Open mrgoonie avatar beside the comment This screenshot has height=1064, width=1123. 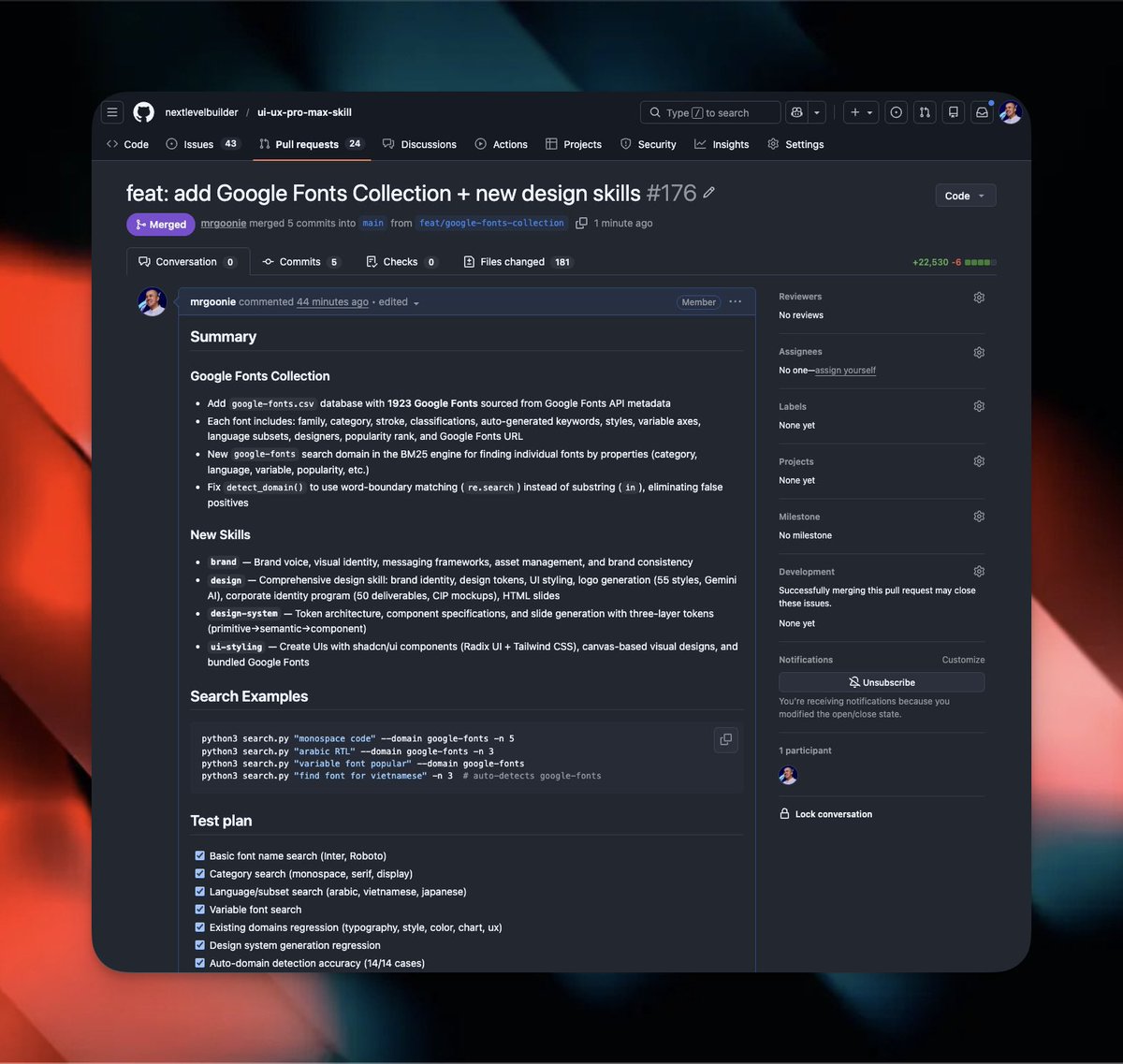(x=152, y=302)
